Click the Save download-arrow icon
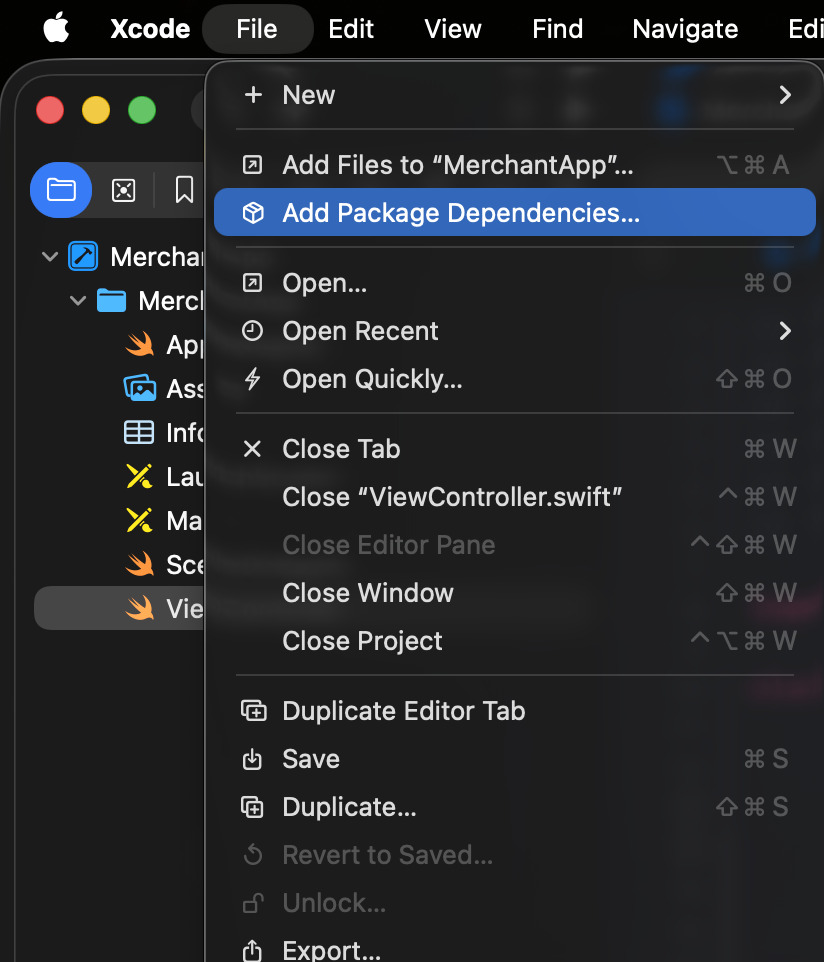This screenshot has width=824, height=962. tap(252, 759)
